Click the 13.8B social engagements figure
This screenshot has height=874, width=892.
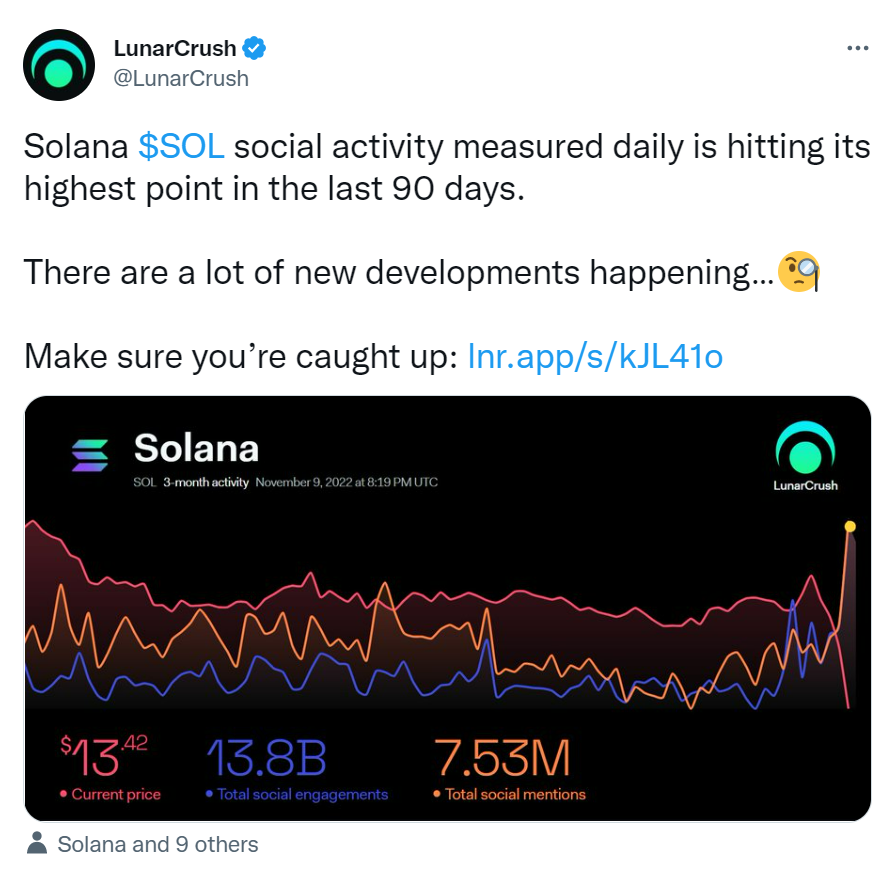click(x=266, y=759)
